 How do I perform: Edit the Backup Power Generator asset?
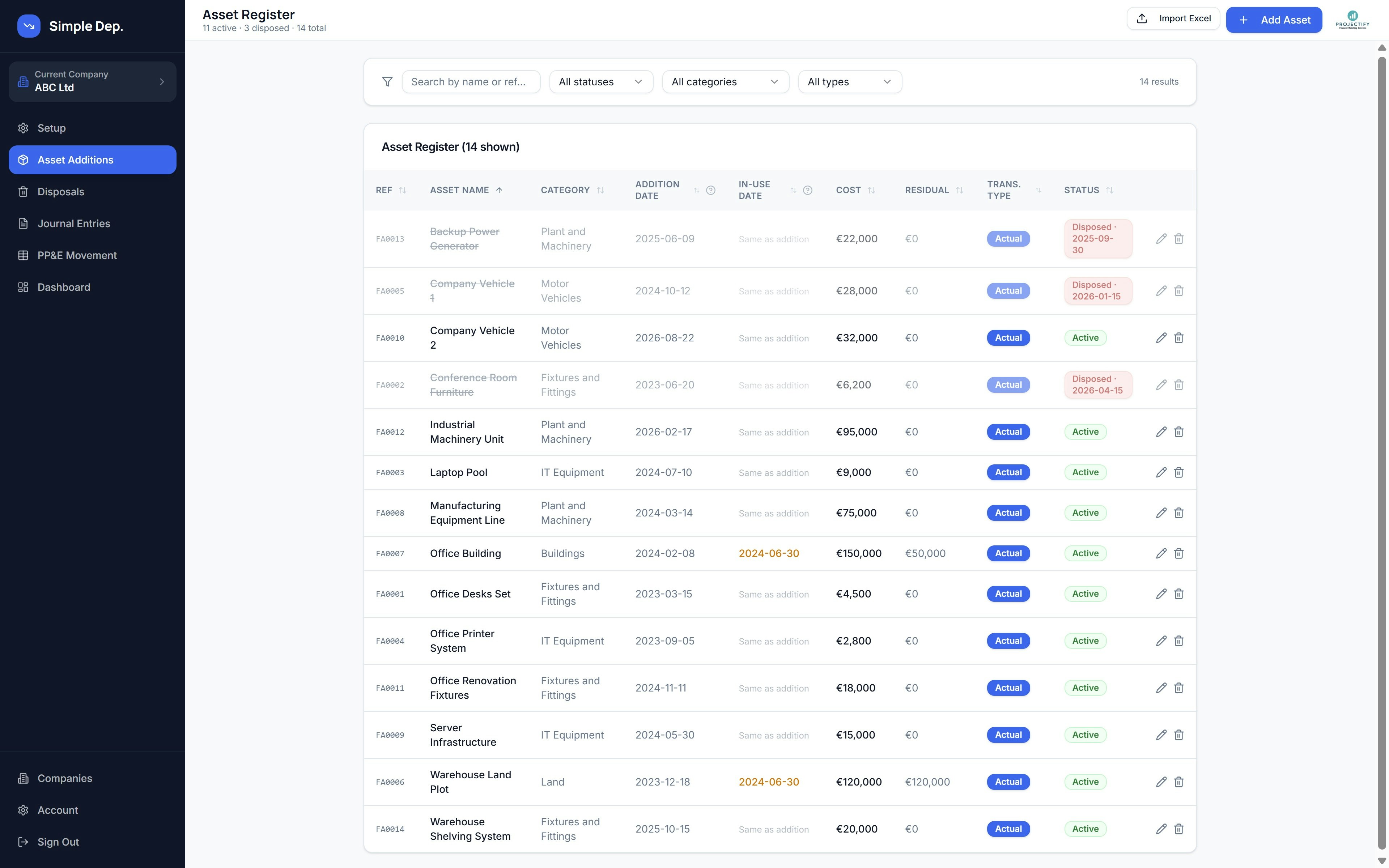click(x=1161, y=239)
